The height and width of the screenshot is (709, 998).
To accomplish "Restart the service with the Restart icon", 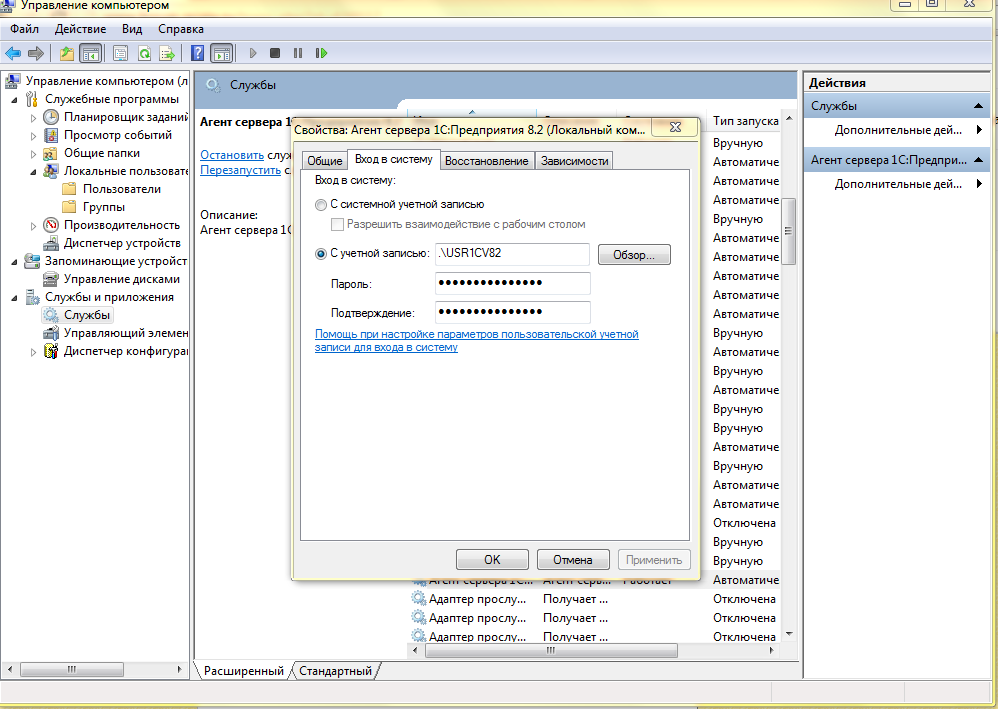I will pyautogui.click(x=321, y=53).
